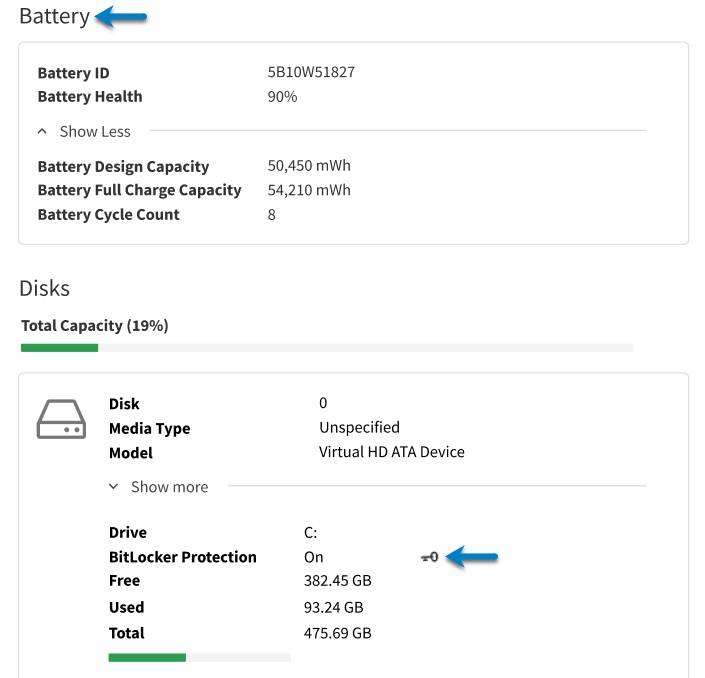705x678 pixels.
Task: Click the Battery section heading
Action: (x=55, y=17)
